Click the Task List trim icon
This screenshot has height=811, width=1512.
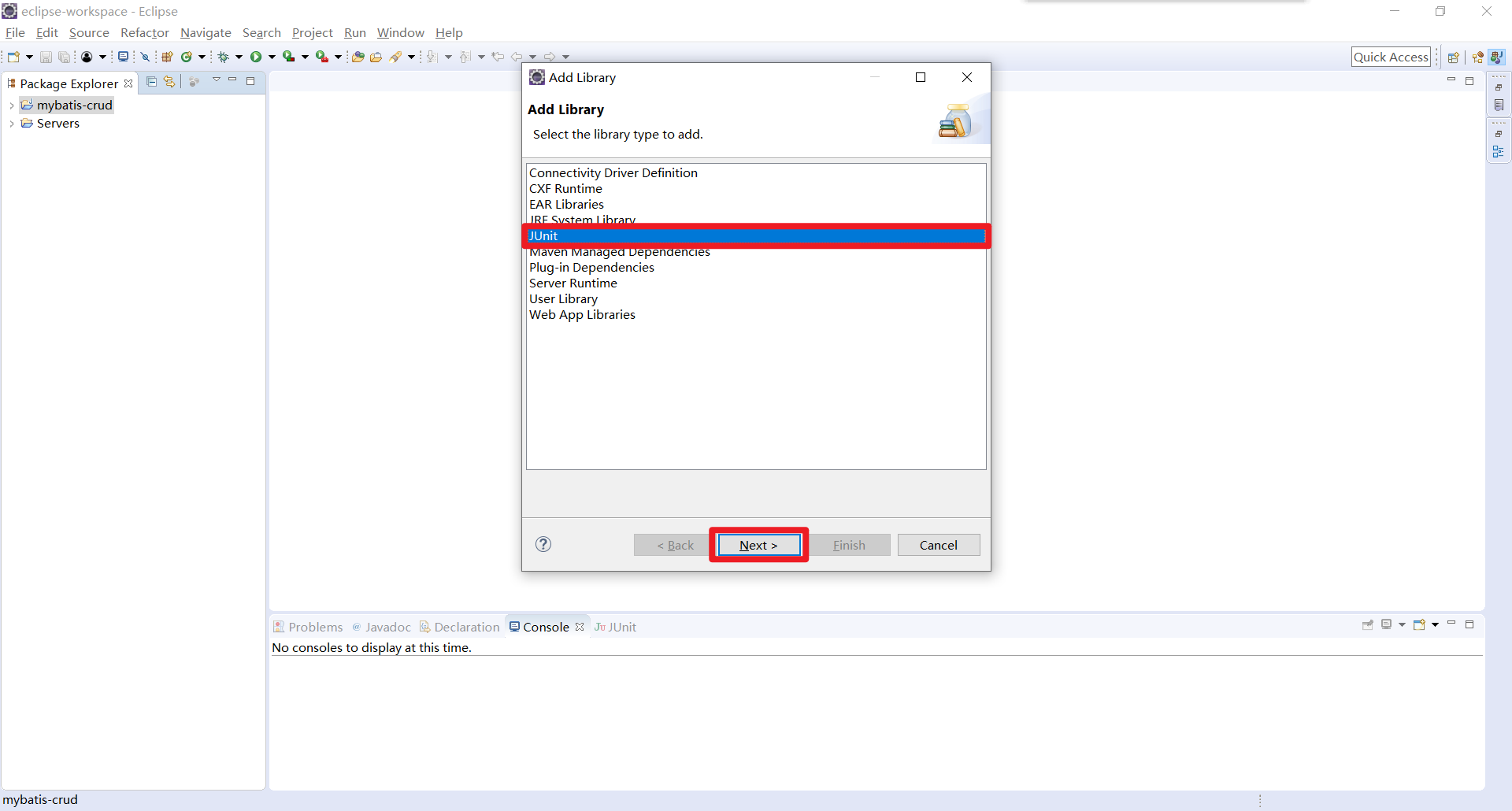pyautogui.click(x=1499, y=105)
